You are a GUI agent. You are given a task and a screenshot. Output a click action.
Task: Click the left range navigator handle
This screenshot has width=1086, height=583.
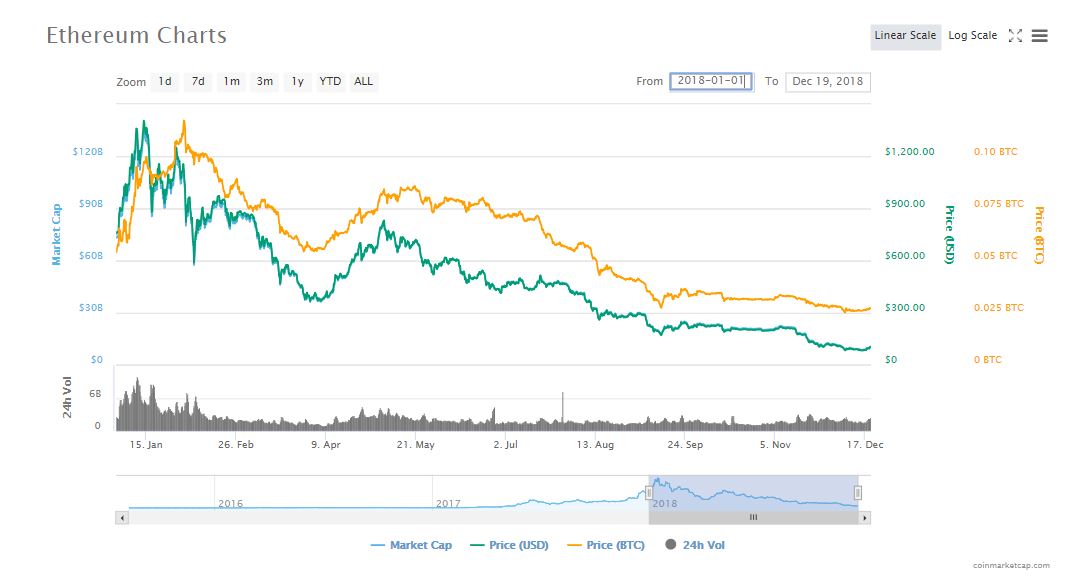(x=648, y=492)
